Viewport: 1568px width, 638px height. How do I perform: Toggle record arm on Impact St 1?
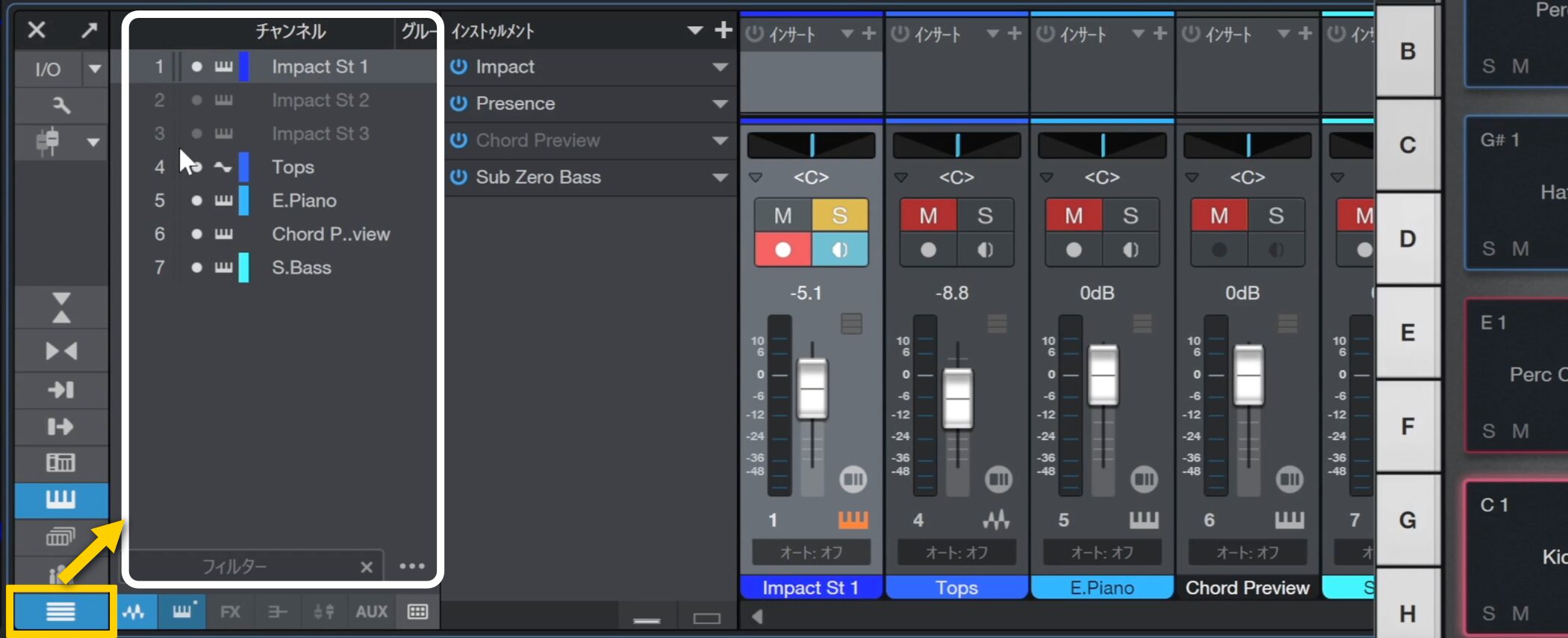783,250
